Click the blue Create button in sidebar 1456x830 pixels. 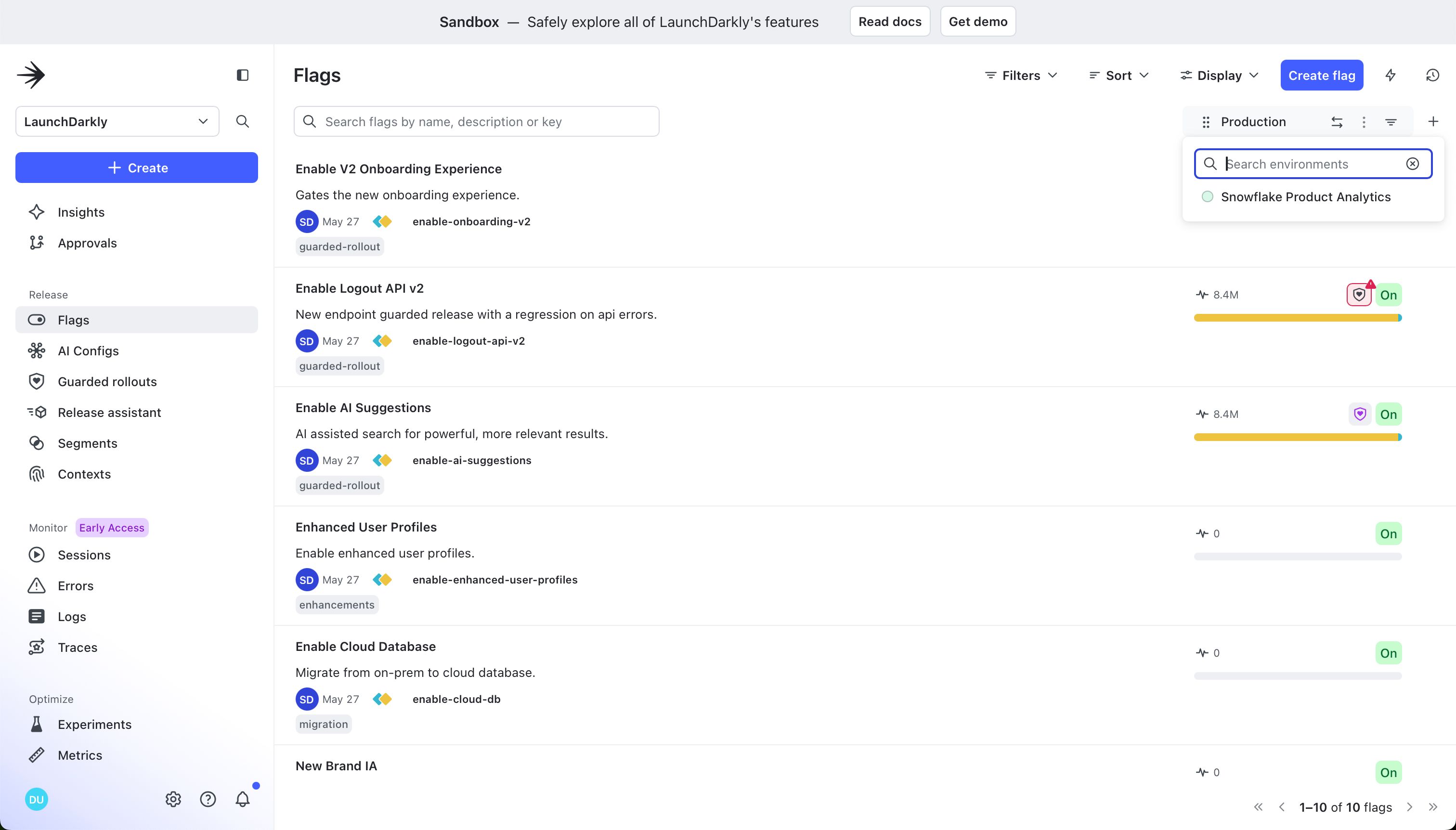[137, 168]
